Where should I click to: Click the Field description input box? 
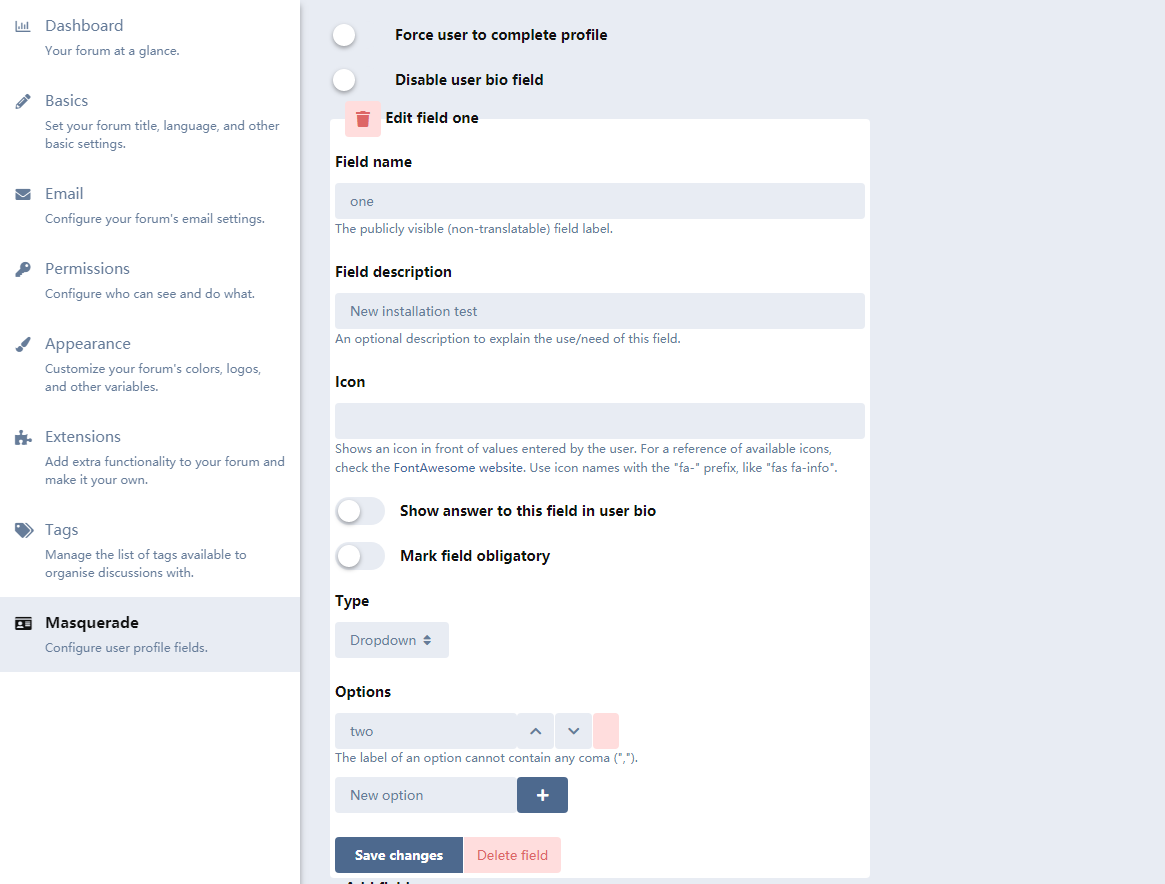[600, 311]
